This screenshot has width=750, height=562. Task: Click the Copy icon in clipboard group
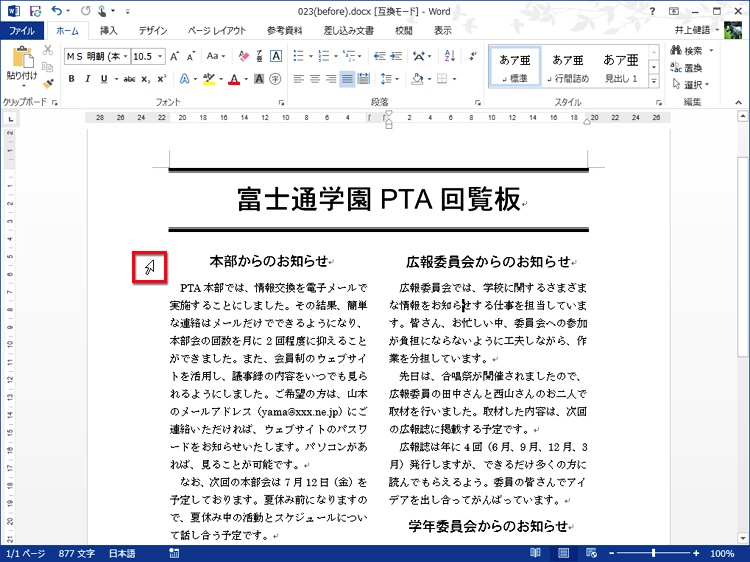coord(48,66)
